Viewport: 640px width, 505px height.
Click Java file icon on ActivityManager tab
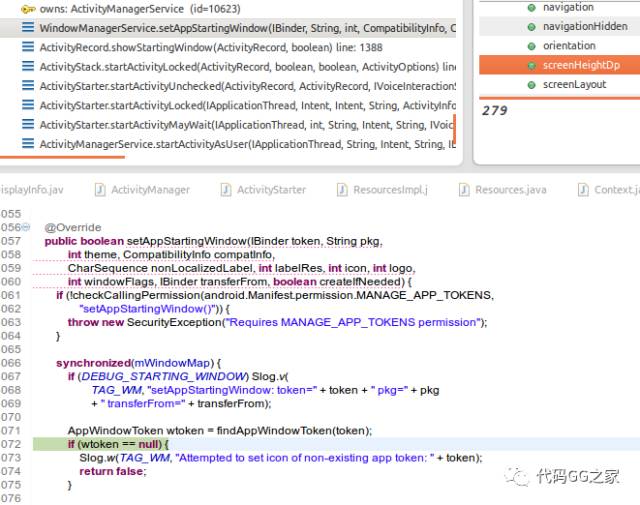[x=100, y=190]
